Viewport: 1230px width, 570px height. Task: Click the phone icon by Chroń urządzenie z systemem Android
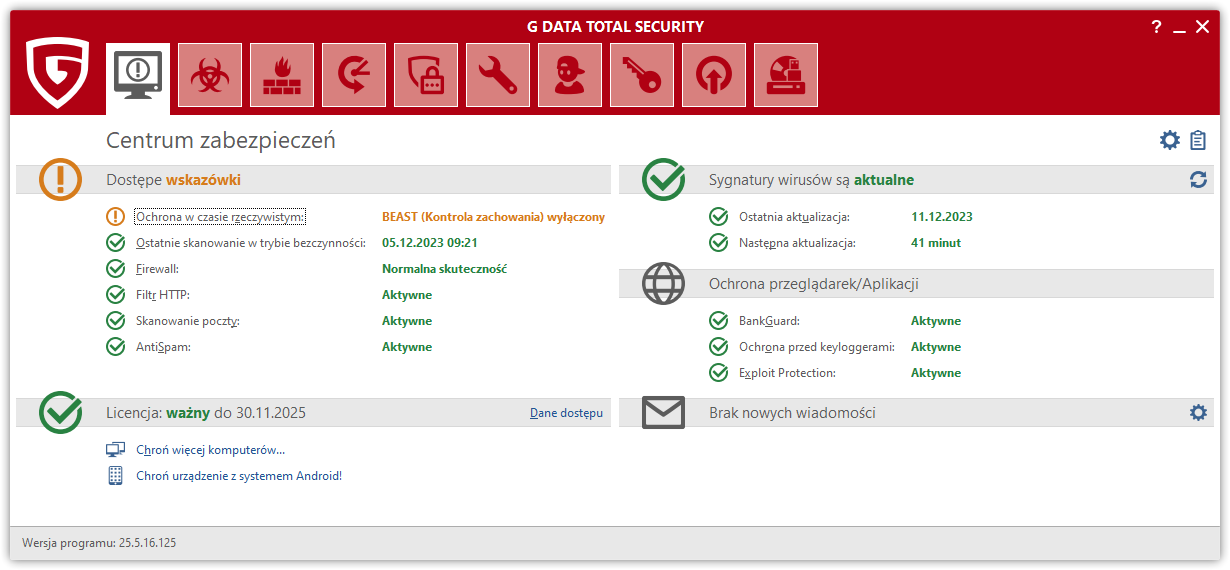click(x=116, y=476)
